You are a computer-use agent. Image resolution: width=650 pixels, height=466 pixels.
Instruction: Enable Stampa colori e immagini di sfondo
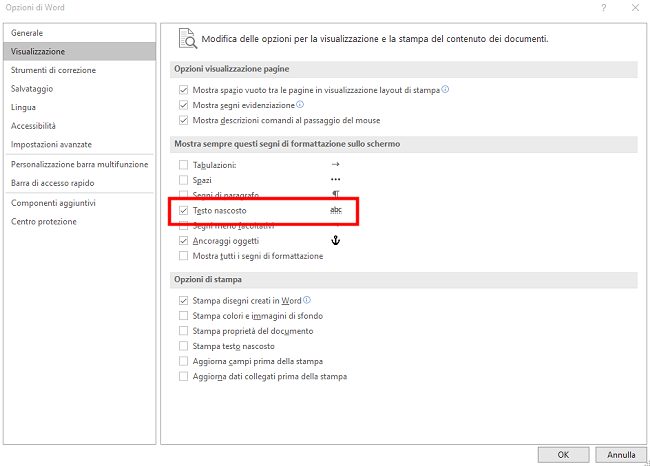pos(183,316)
